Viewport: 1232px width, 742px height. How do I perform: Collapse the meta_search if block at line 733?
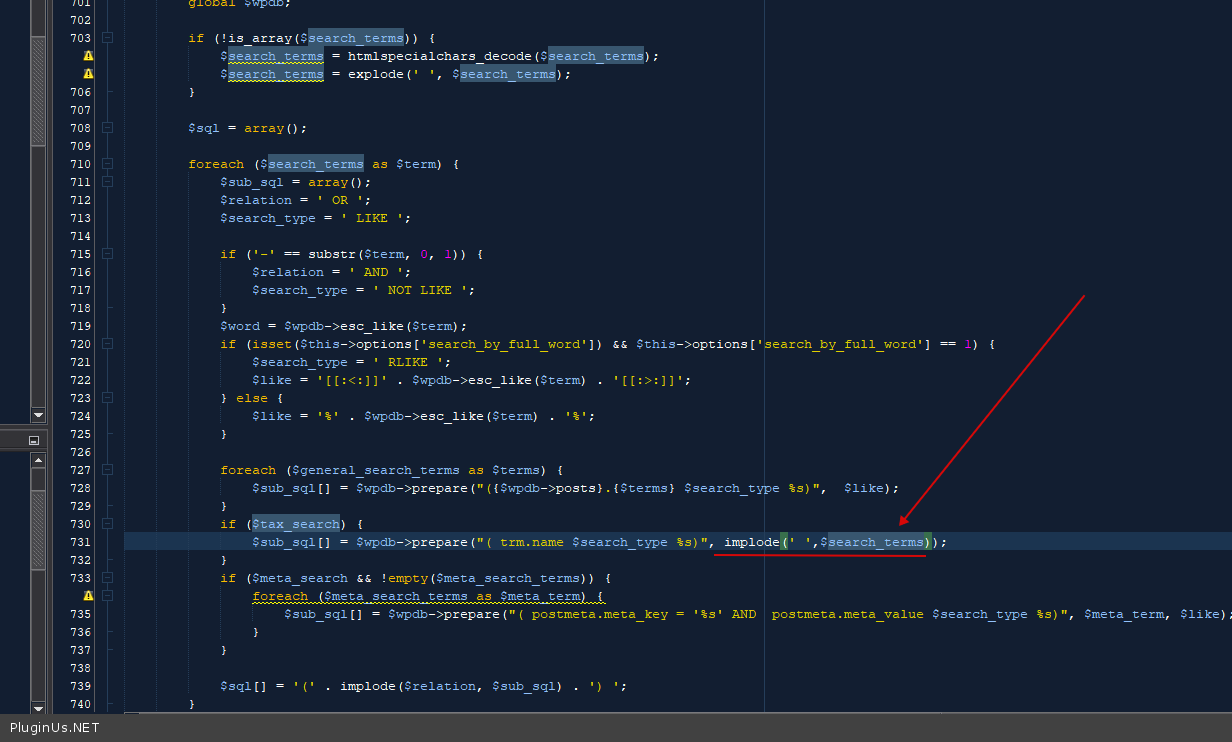point(107,578)
